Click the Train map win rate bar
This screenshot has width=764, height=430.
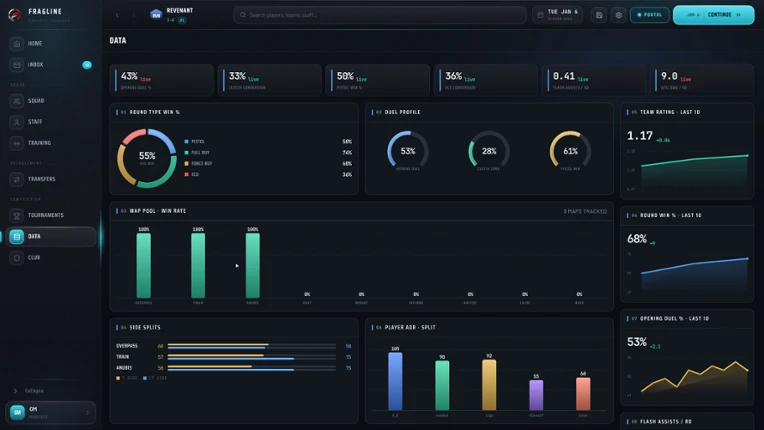tap(198, 265)
